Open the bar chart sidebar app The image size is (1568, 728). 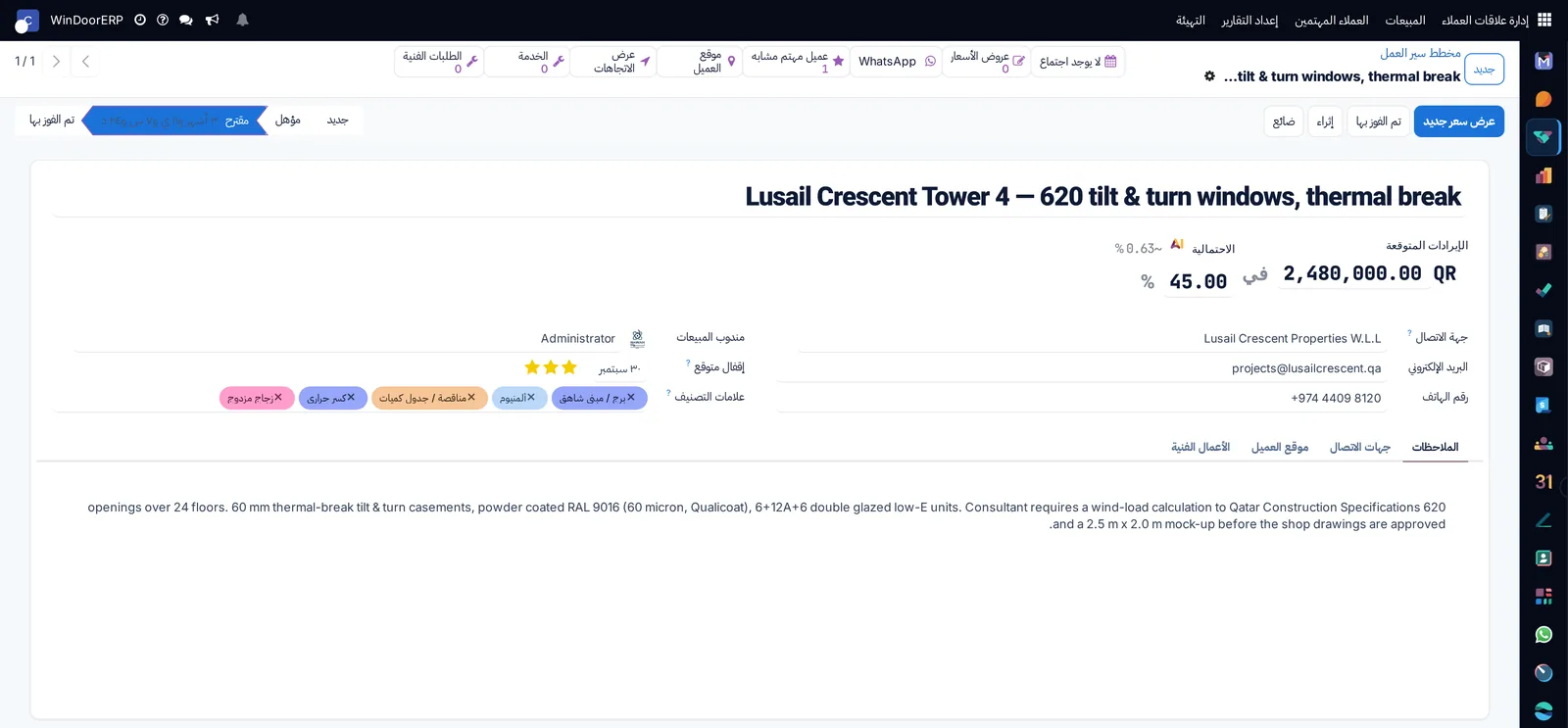pyautogui.click(x=1543, y=175)
